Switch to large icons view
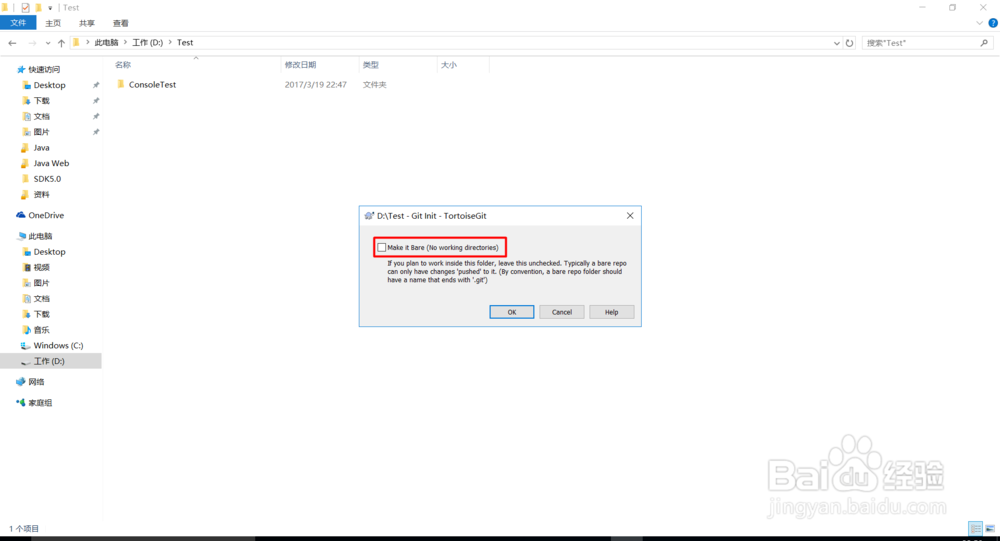Screen dimensions: 1000x541 pos(990,528)
